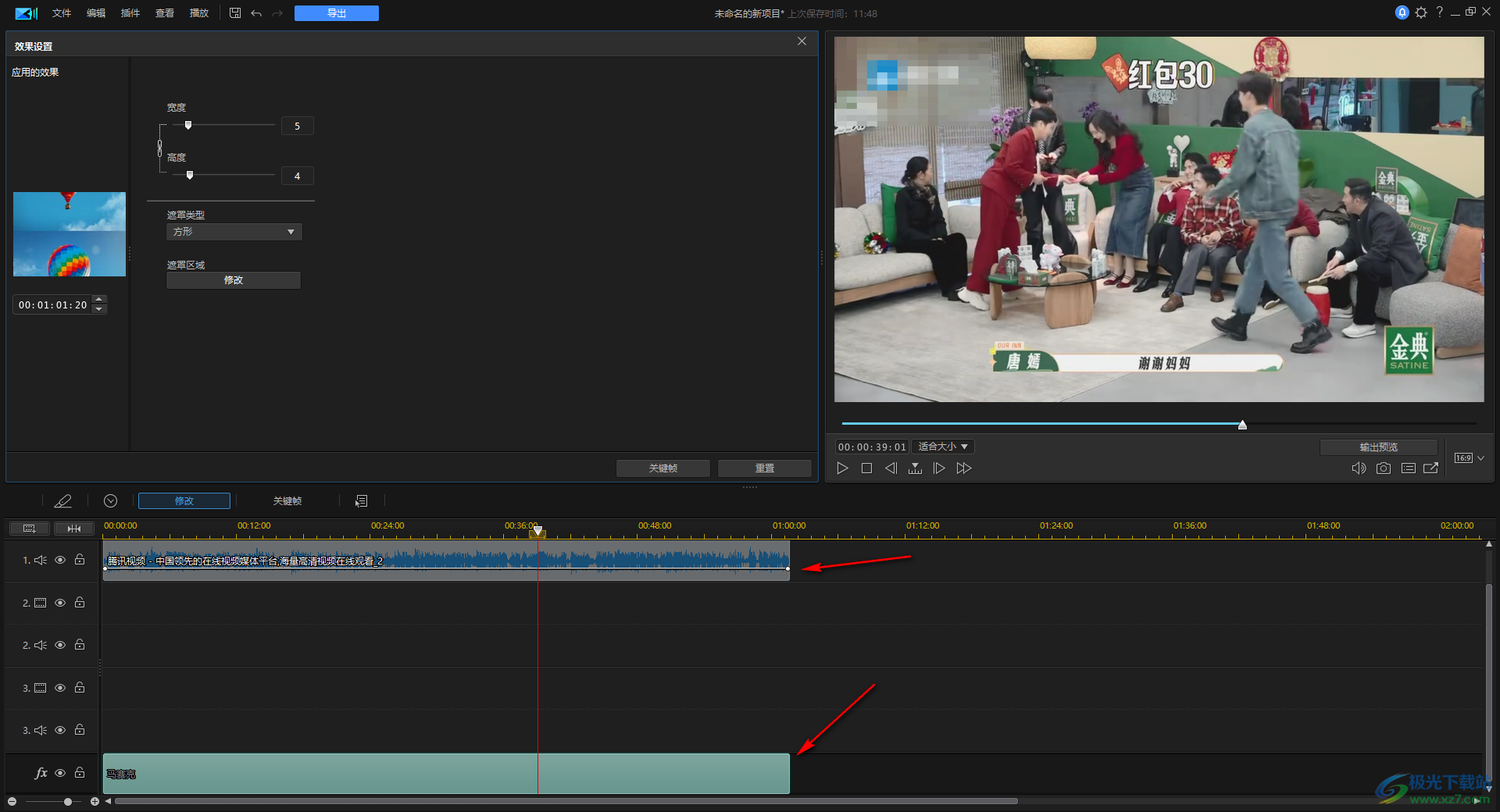Screen dimensions: 1500x812
Task: Select the pen designer tool icon
Action: click(x=62, y=501)
